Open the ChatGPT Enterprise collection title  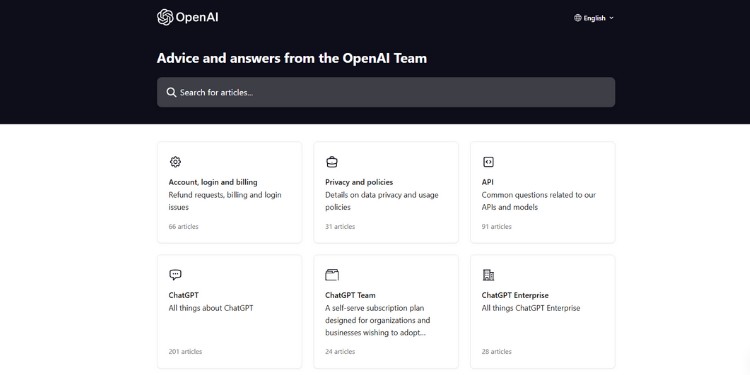[515, 295]
